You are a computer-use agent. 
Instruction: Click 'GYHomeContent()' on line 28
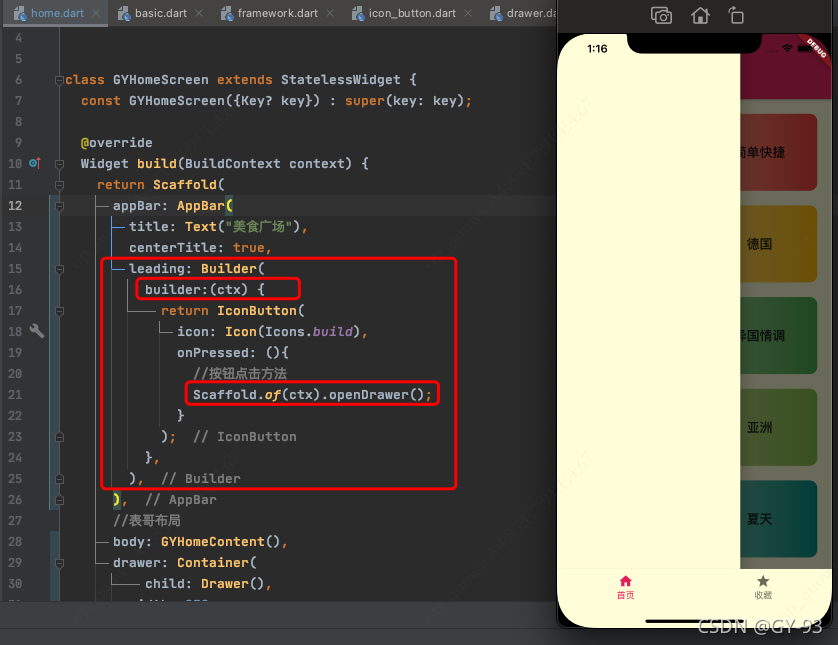(x=220, y=541)
